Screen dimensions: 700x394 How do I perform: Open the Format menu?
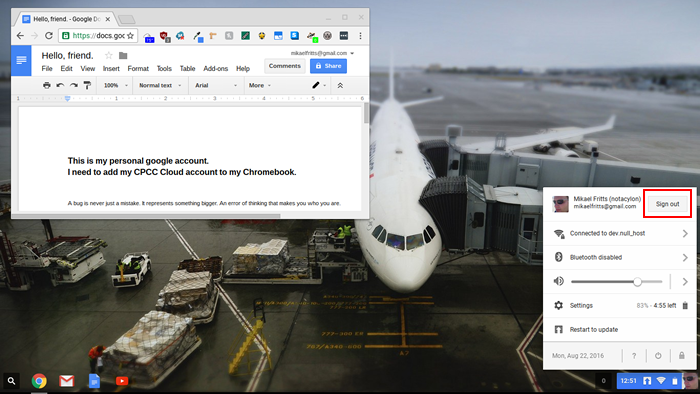138,69
